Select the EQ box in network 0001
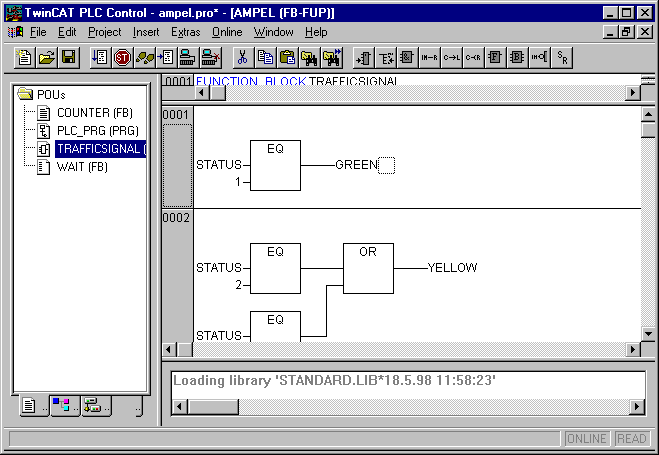The width and height of the screenshot is (659, 455). pos(275,166)
